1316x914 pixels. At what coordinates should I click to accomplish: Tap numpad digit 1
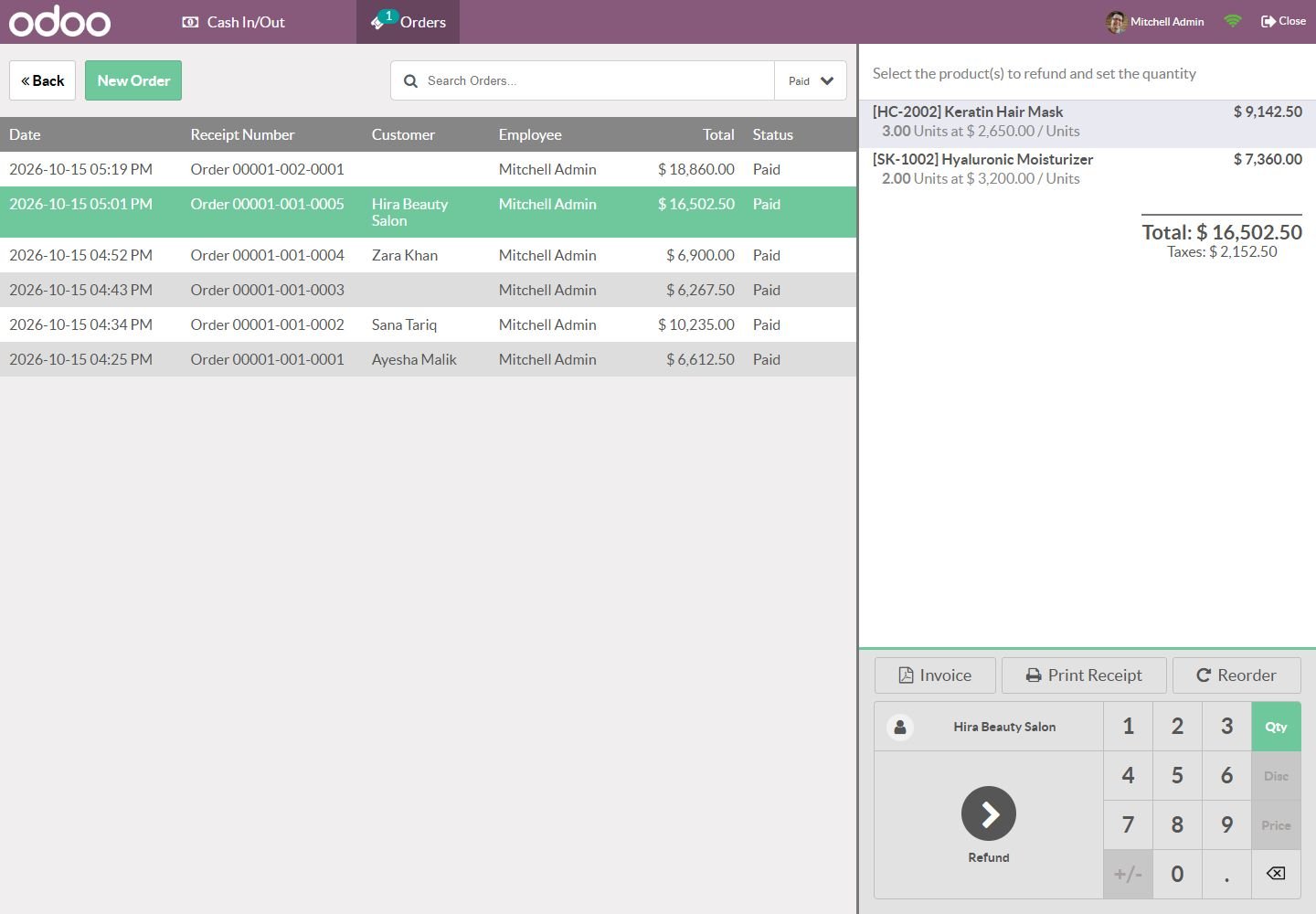(x=1129, y=727)
